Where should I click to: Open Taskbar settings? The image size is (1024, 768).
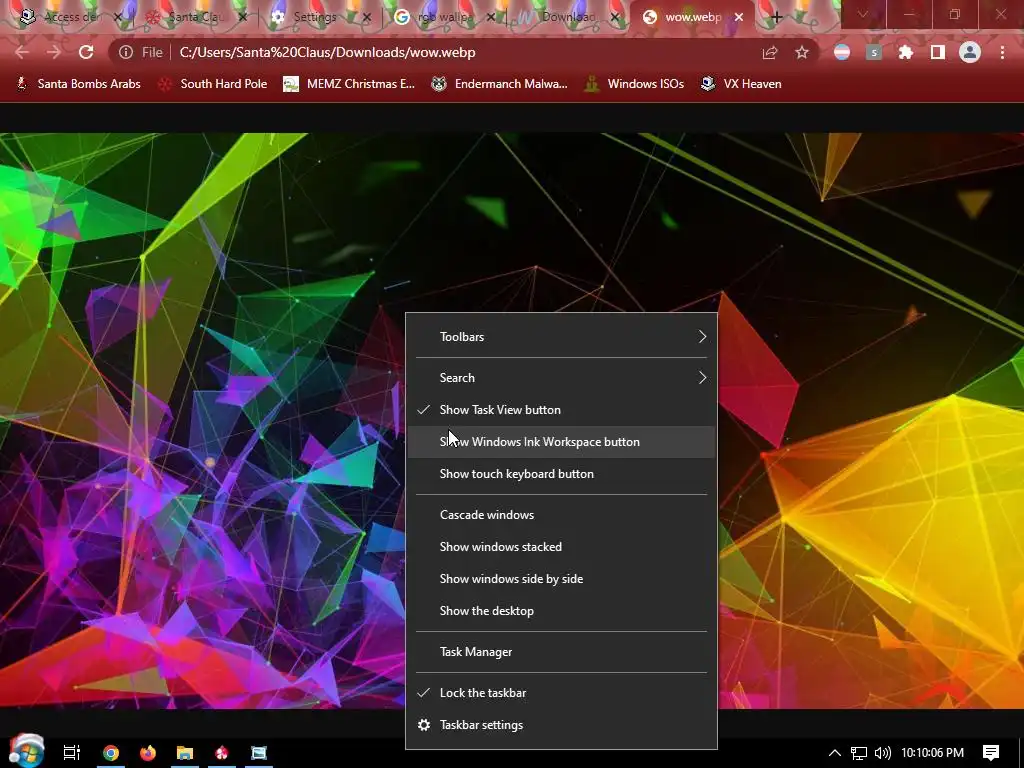coord(562,725)
